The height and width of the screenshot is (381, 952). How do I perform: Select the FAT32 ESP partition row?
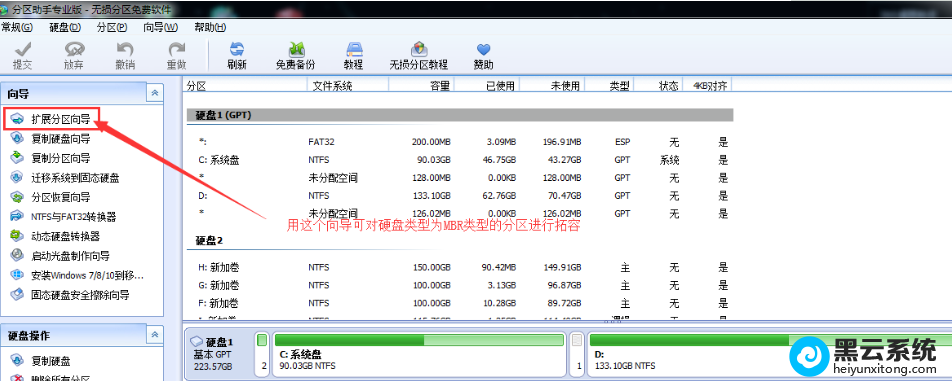tap(460, 142)
